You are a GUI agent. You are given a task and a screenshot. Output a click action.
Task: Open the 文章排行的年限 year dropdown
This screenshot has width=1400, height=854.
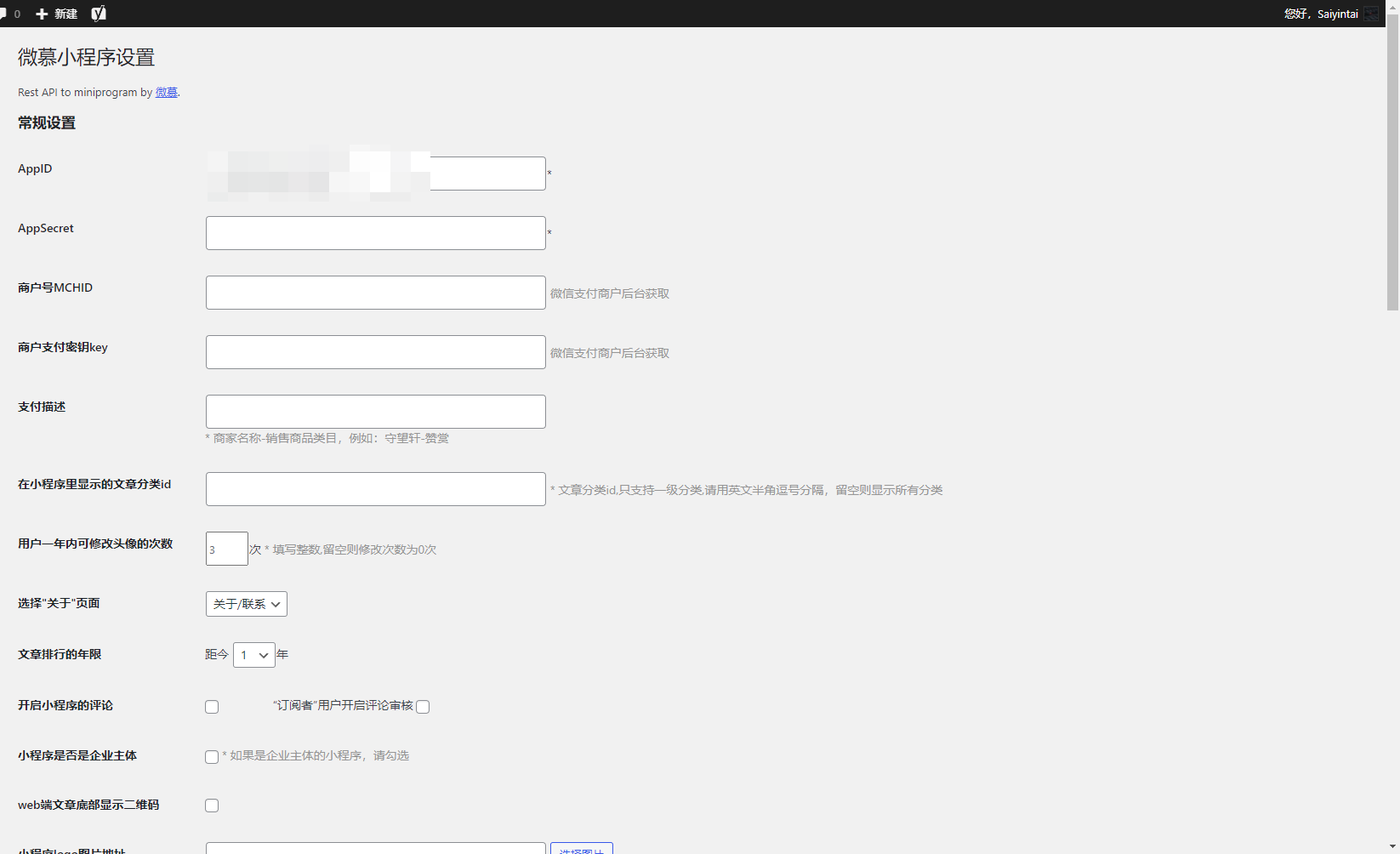[253, 654]
